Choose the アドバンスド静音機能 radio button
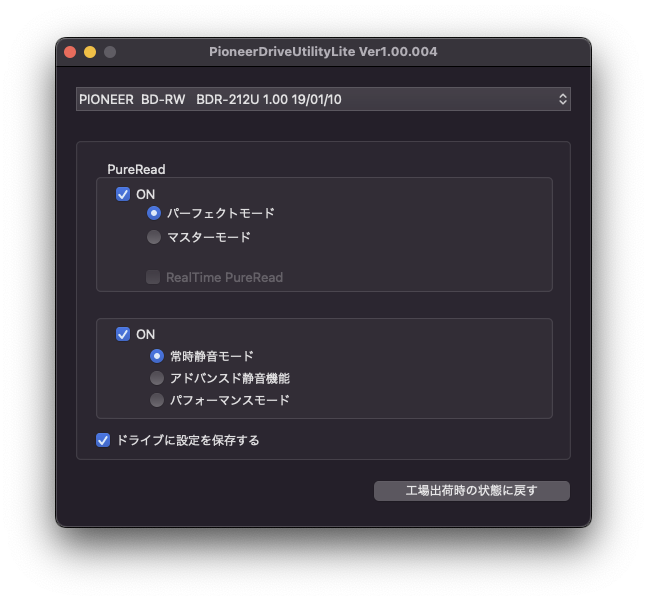Image resolution: width=647 pixels, height=601 pixels. (157, 378)
